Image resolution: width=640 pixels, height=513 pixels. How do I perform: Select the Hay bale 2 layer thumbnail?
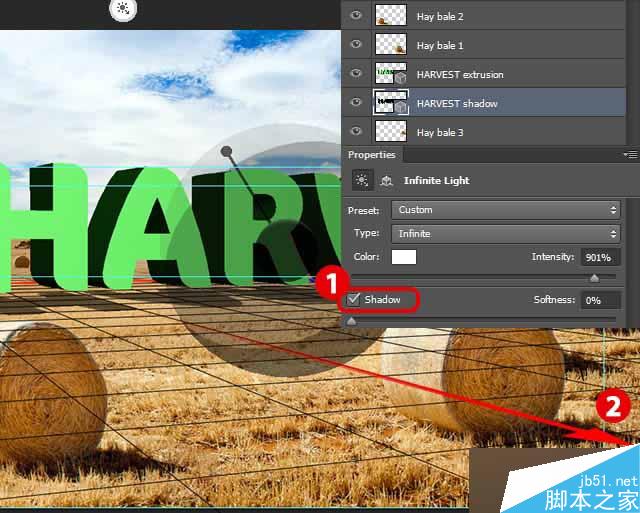coord(391,15)
